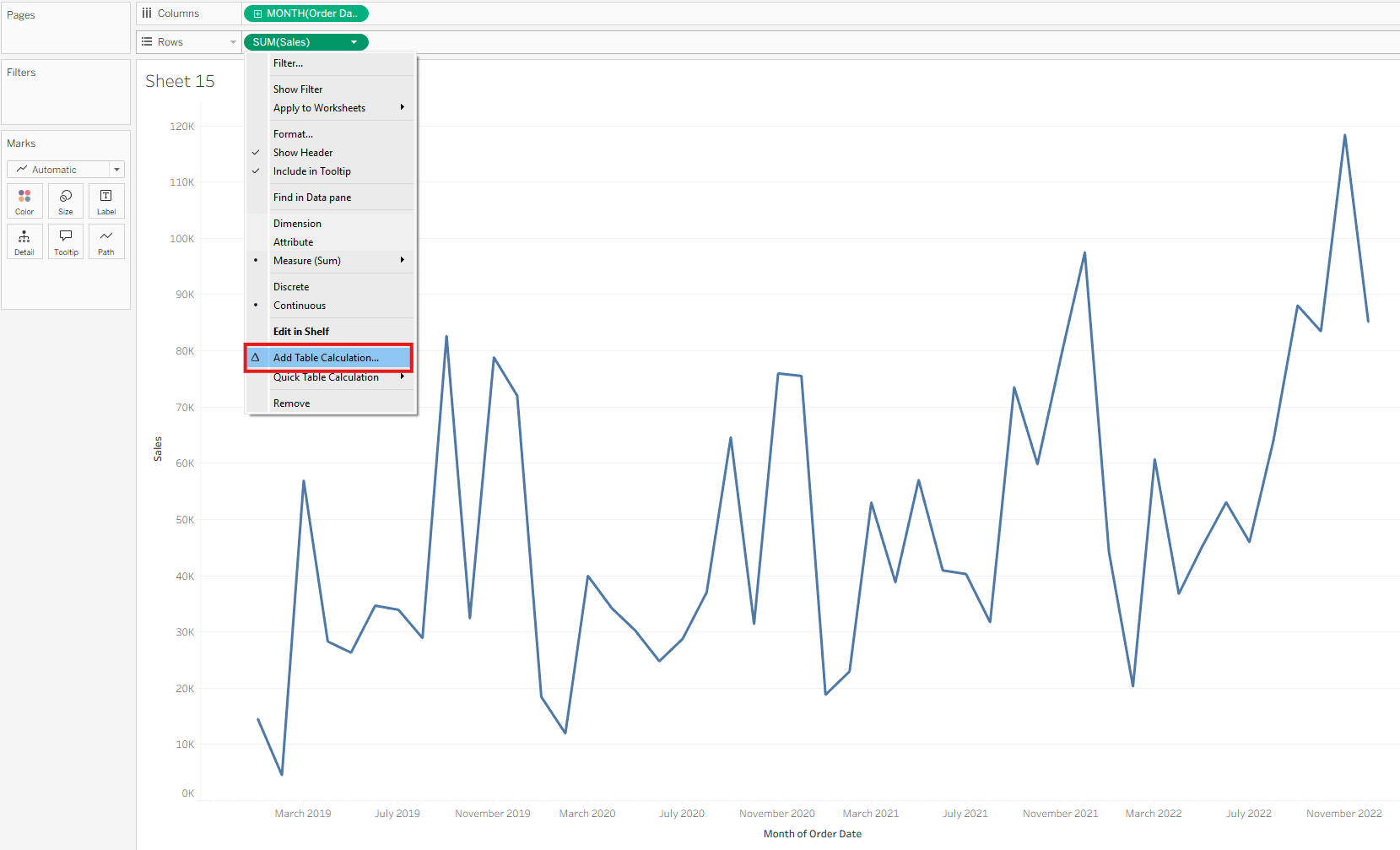Open the Detail marks card

(x=24, y=241)
